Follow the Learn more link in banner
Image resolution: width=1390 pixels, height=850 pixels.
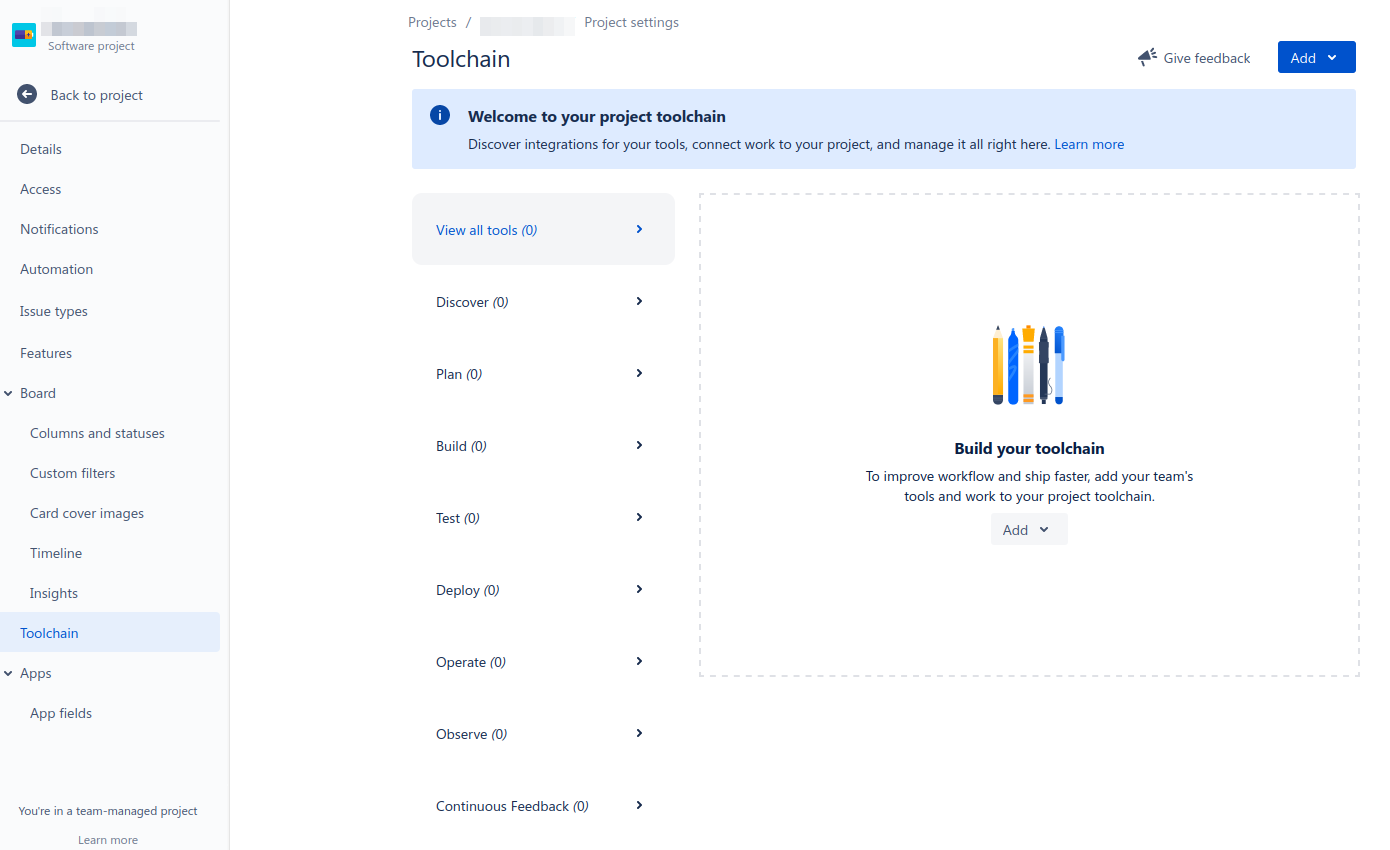(x=1089, y=144)
